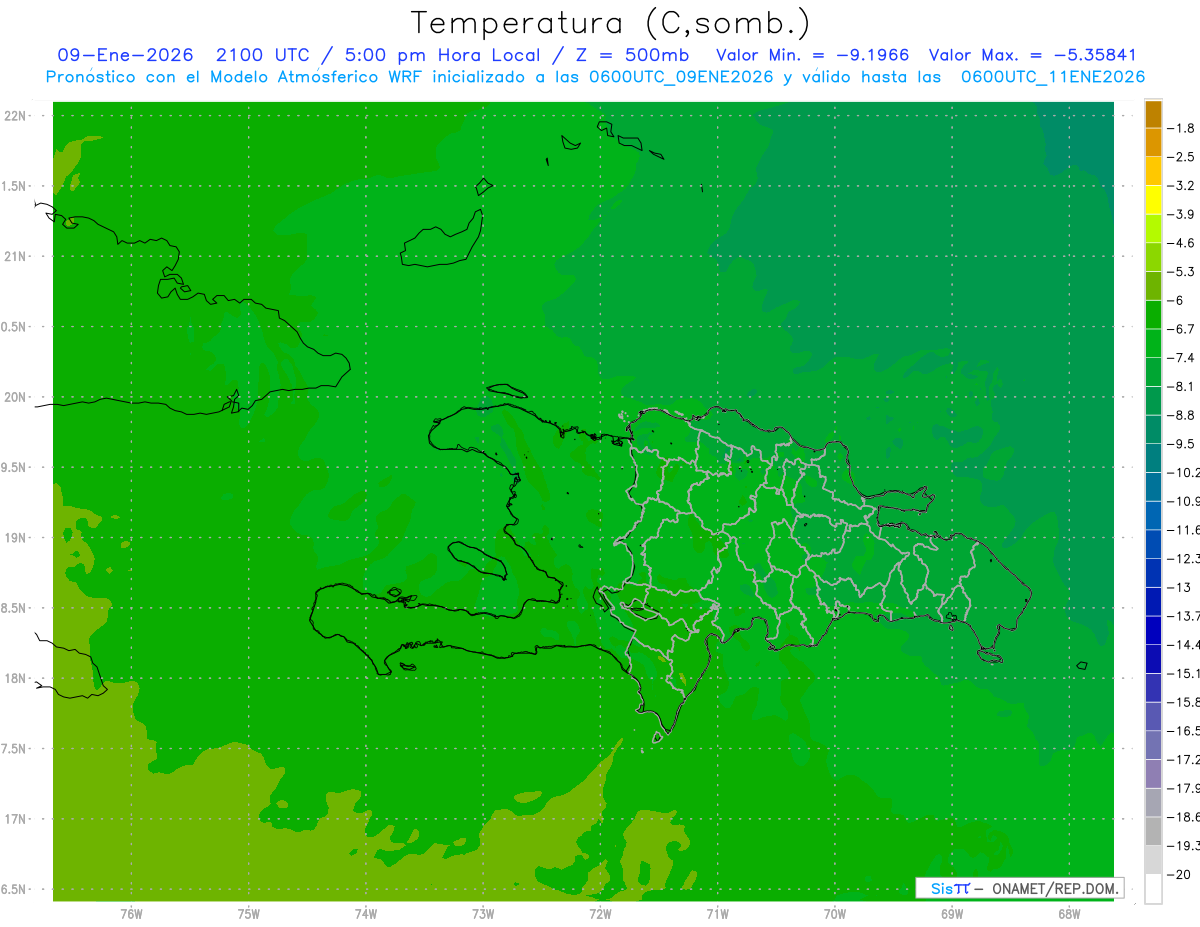Viewport: 1200px width, 927px height.
Task: Click the '74W' longitude label
Action: coord(365,913)
